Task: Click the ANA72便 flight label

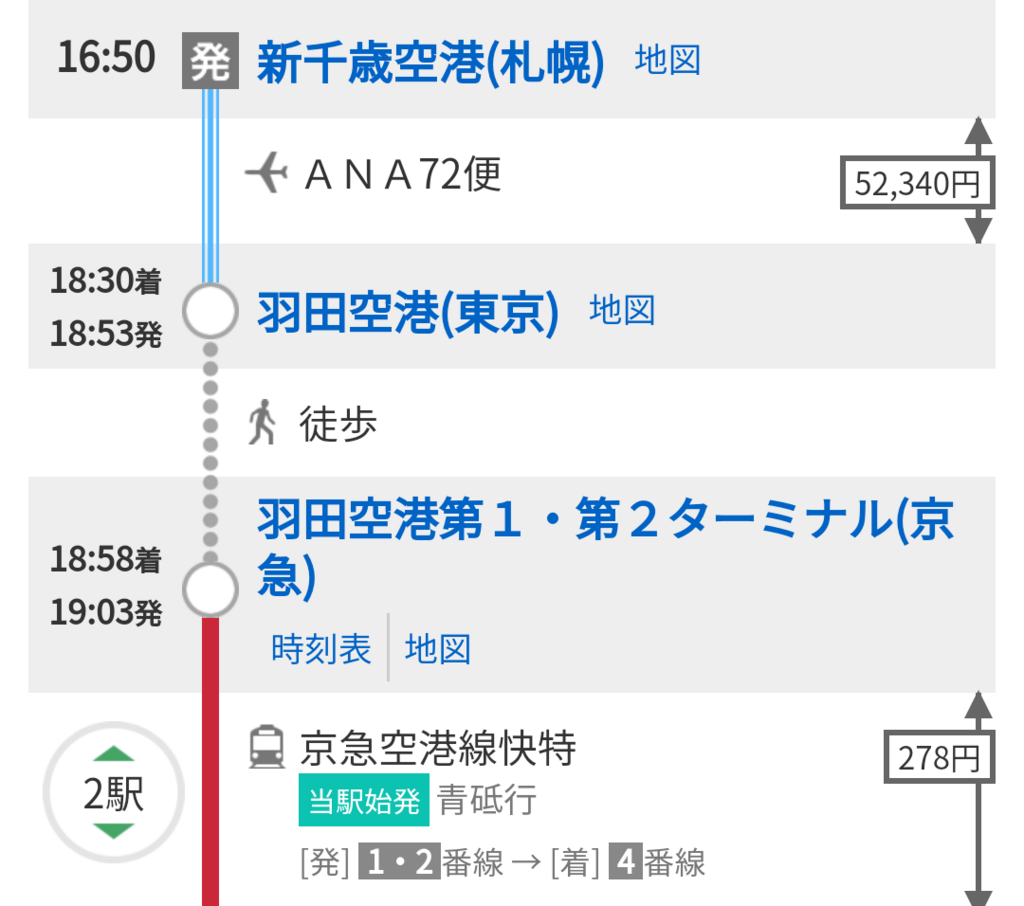Action: (402, 175)
